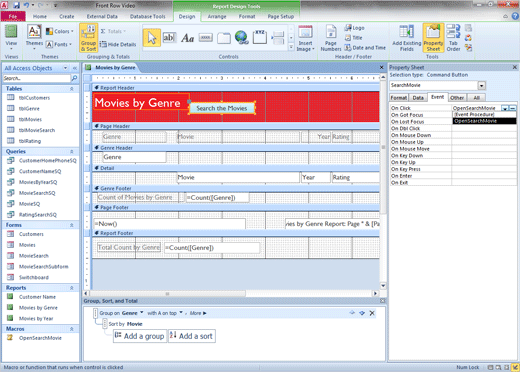
Task: Toggle the Group & Sort pane button
Action: (88, 38)
